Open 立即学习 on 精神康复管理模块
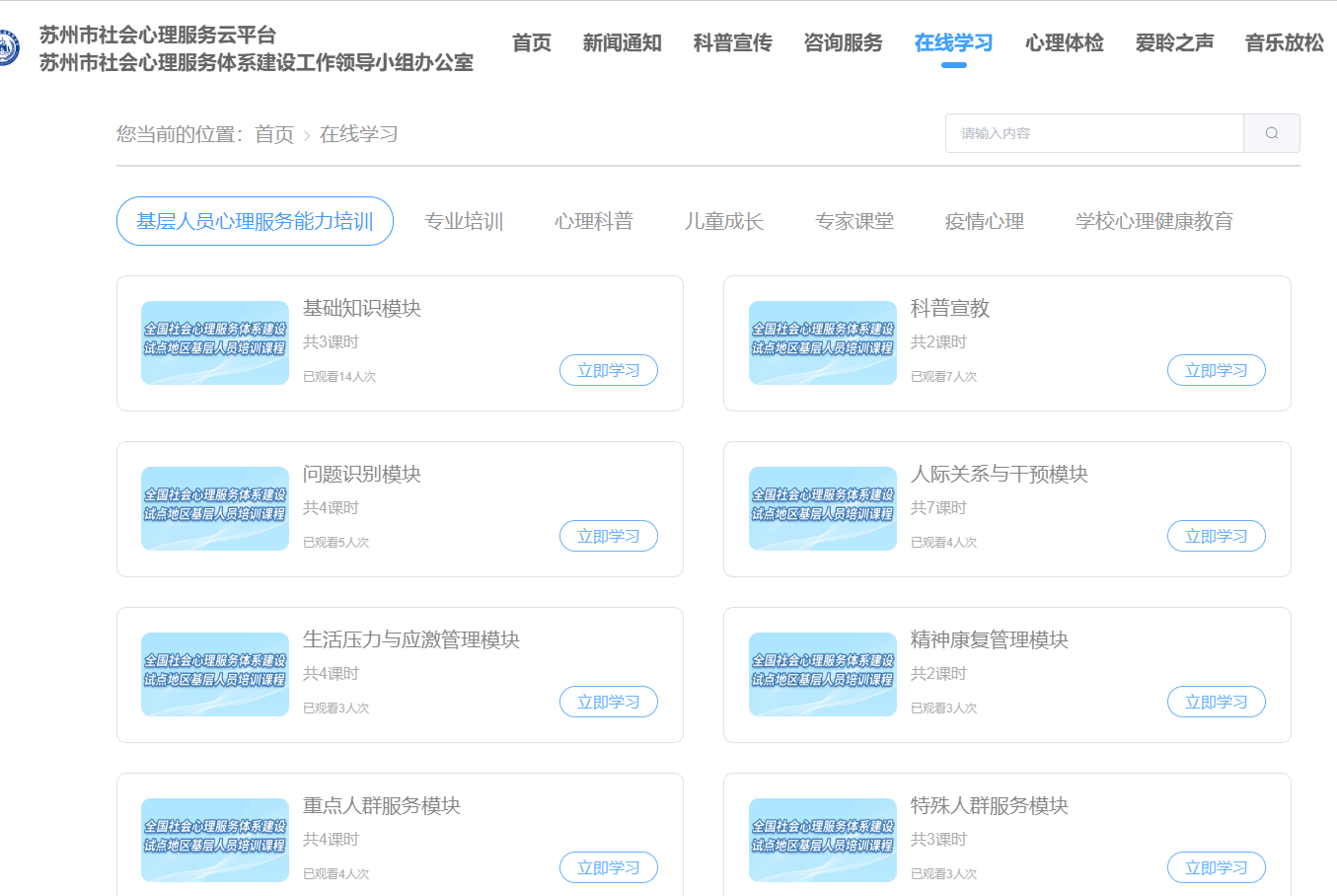The width and height of the screenshot is (1337, 896). pos(1216,702)
